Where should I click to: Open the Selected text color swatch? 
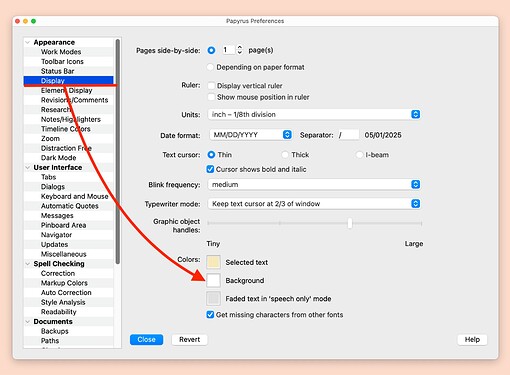pos(213,262)
